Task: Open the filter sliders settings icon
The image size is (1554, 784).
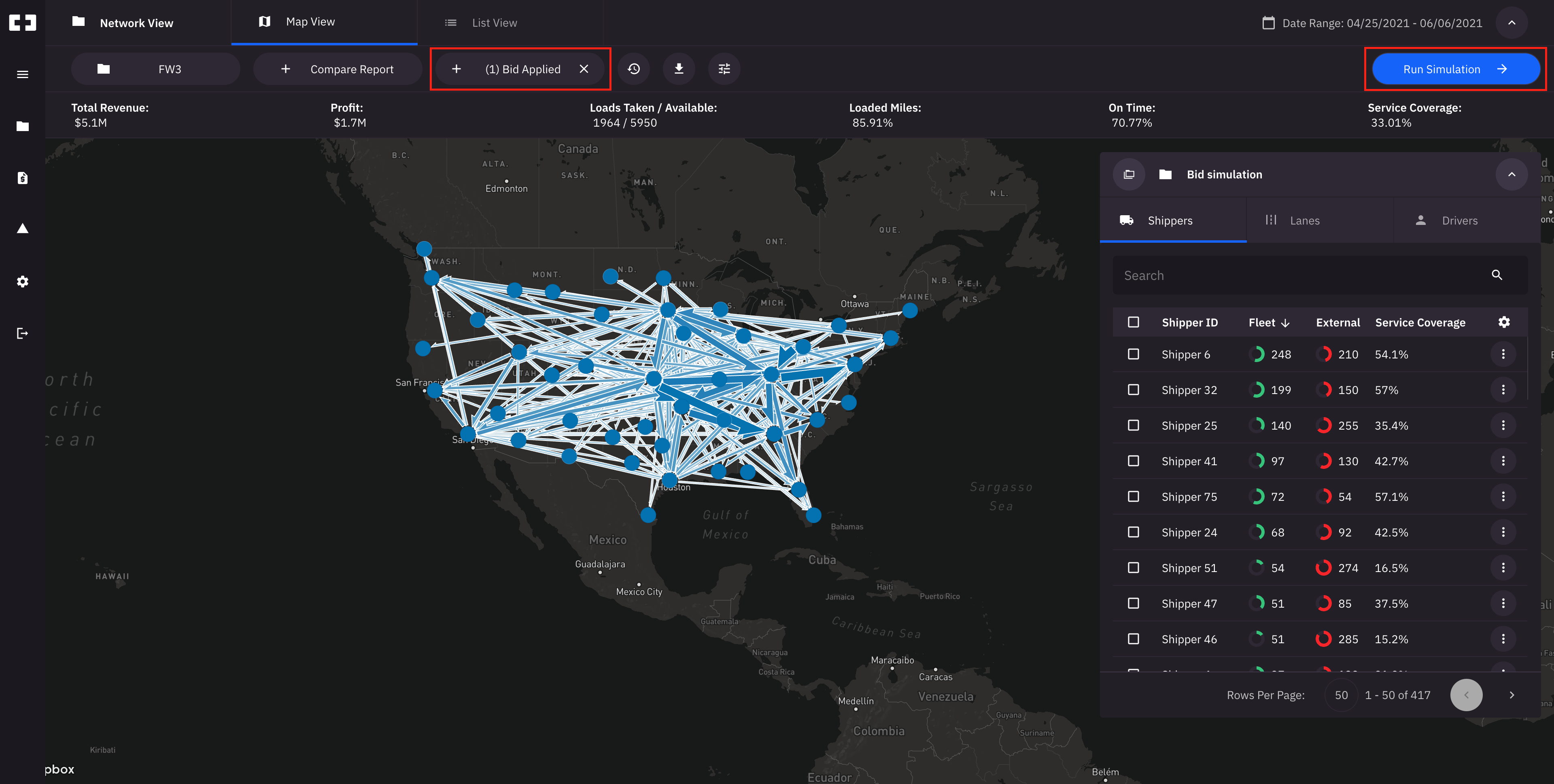Action: (724, 69)
